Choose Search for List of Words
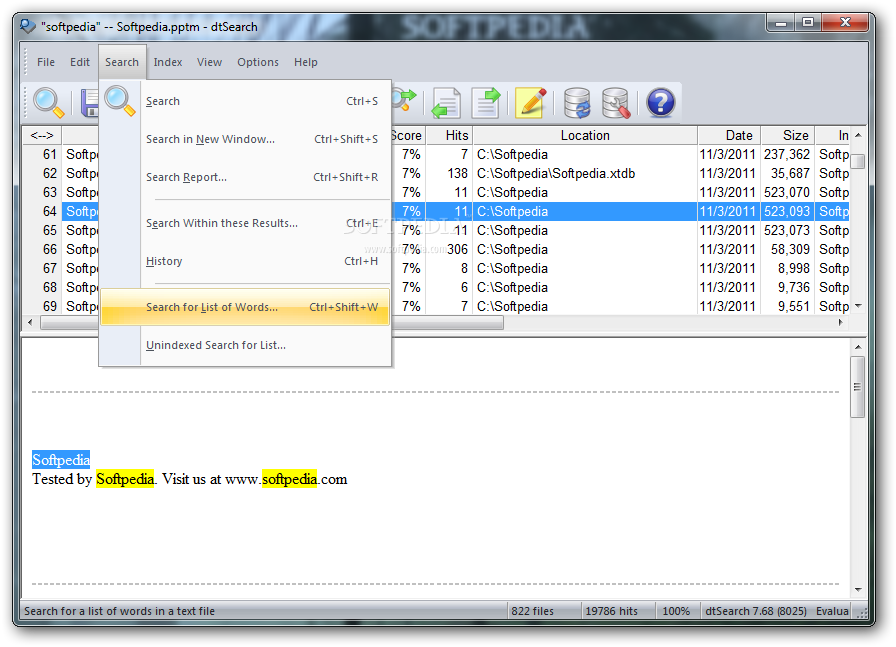The image size is (896, 647). tap(245, 307)
